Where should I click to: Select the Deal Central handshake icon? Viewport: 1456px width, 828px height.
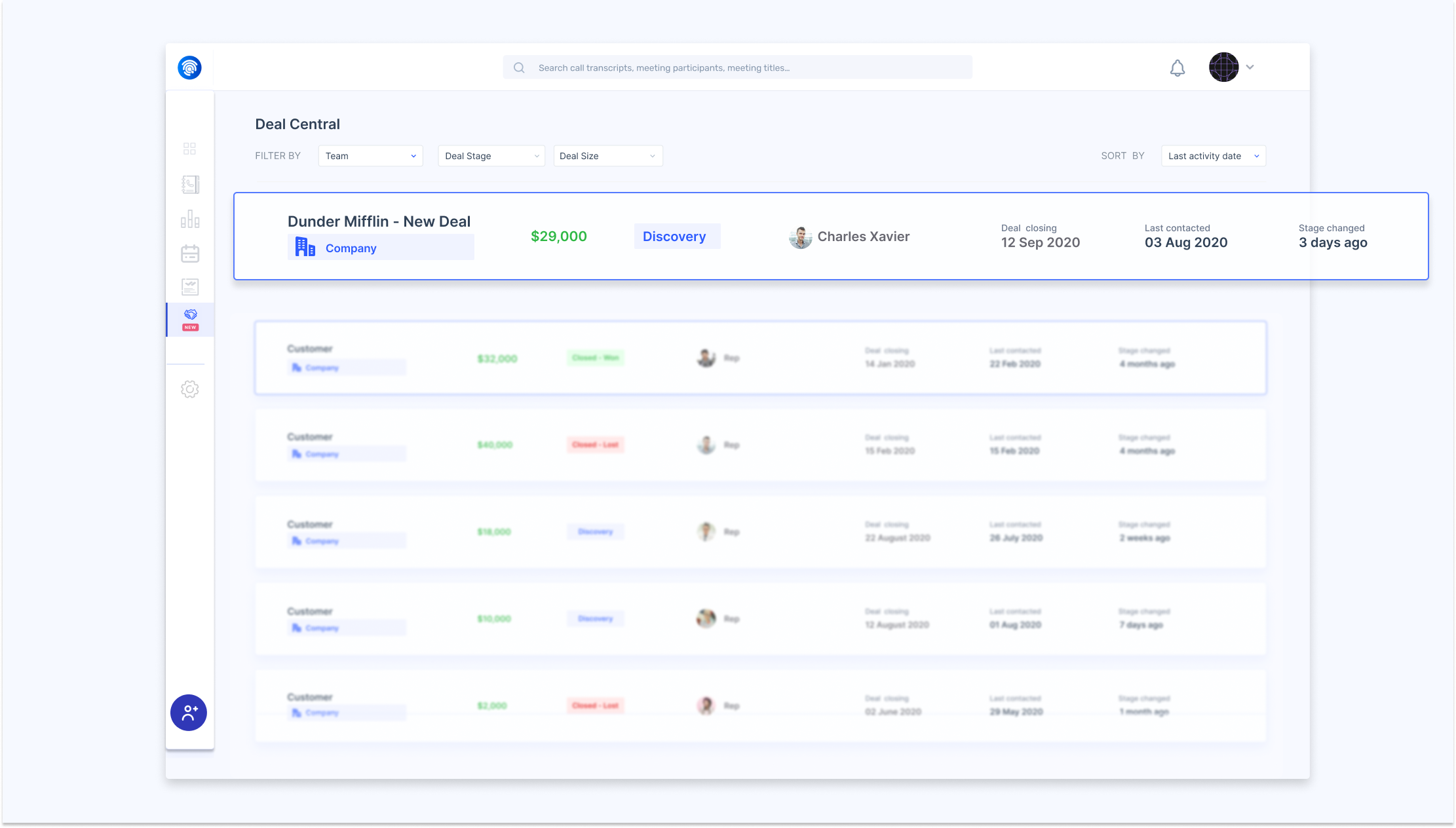(191, 315)
